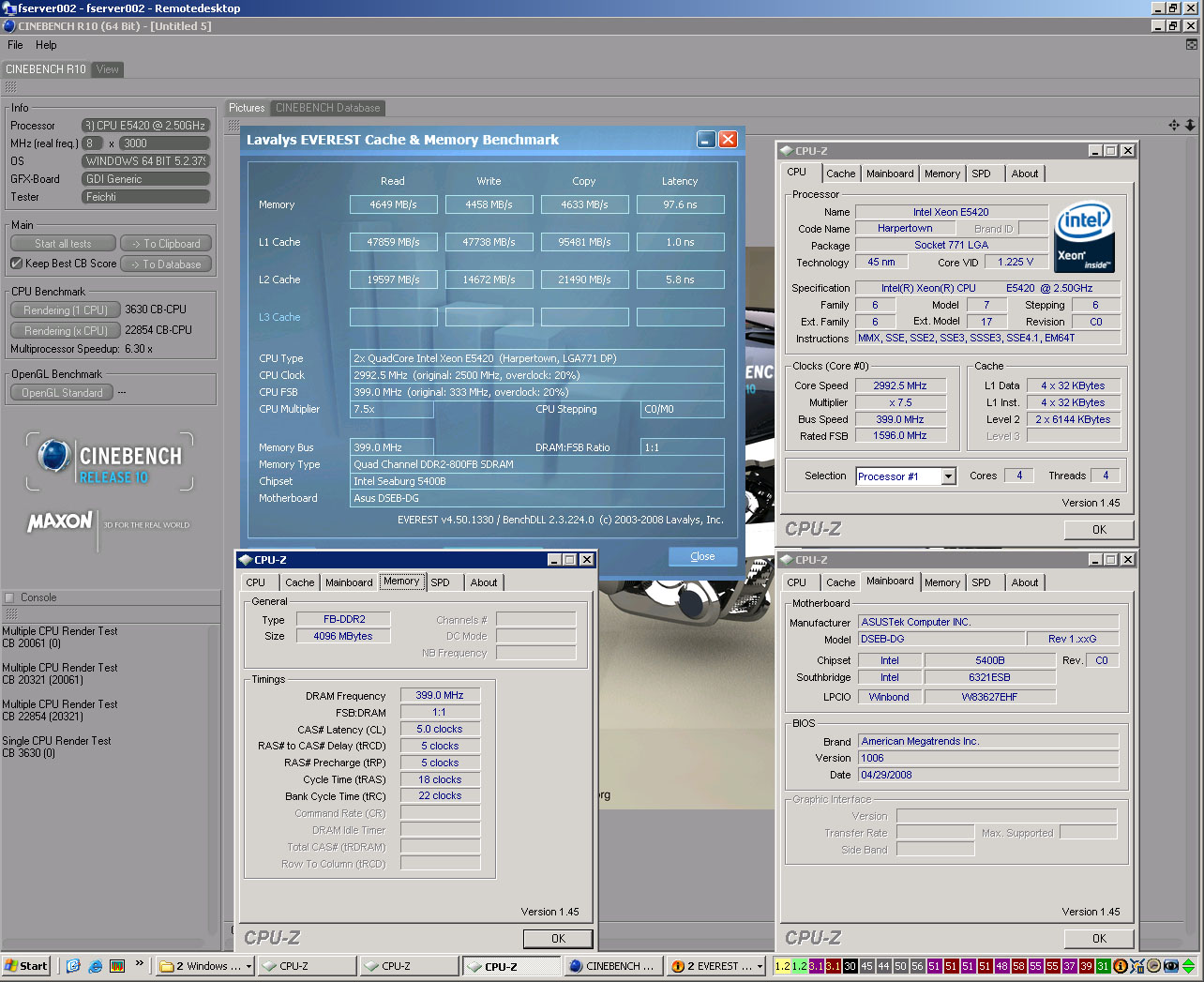Click BIOS date value 04/29/2008
The width and height of the screenshot is (1204, 982).
tap(988, 775)
